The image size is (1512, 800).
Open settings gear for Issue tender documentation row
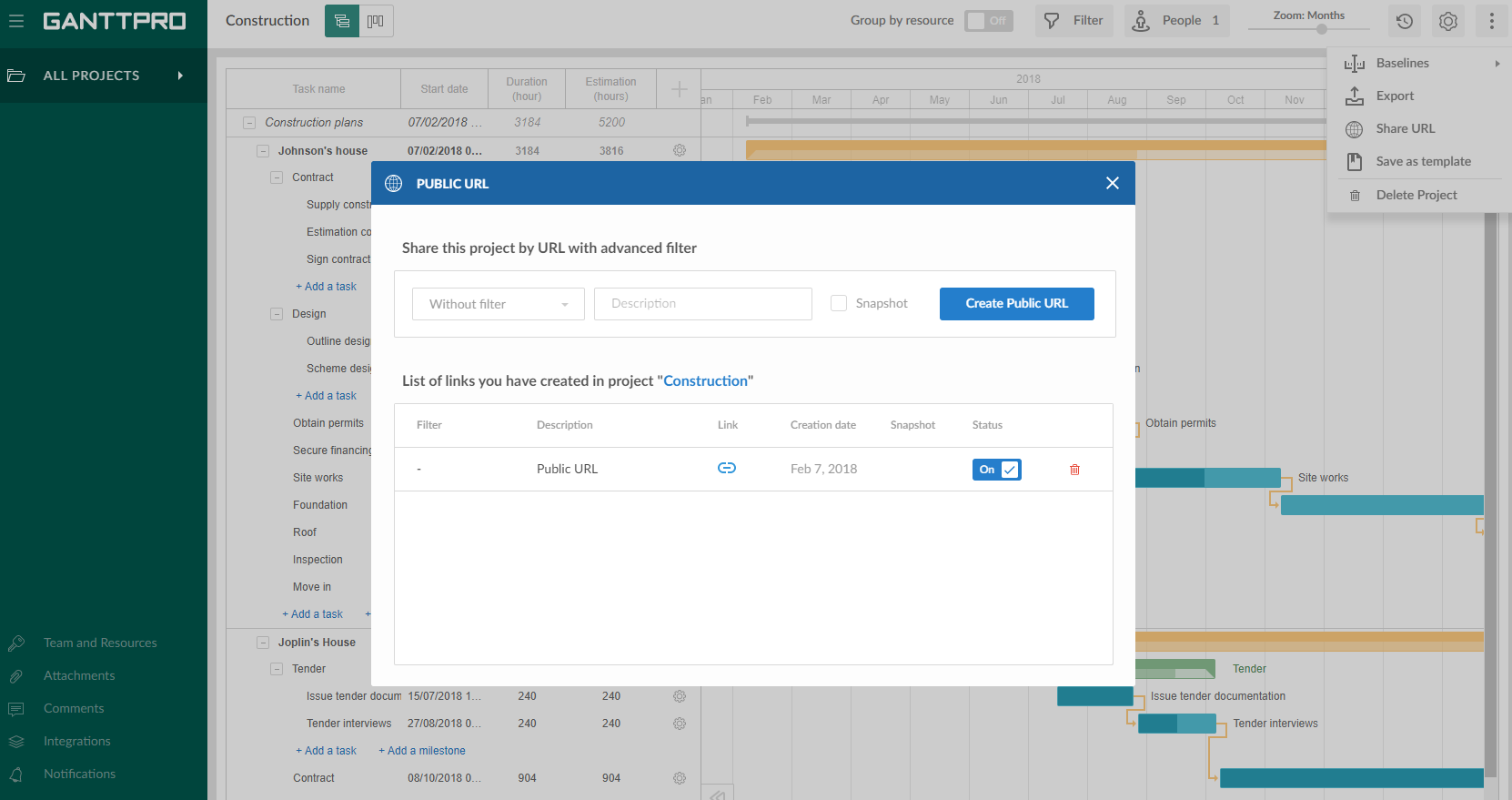(680, 696)
